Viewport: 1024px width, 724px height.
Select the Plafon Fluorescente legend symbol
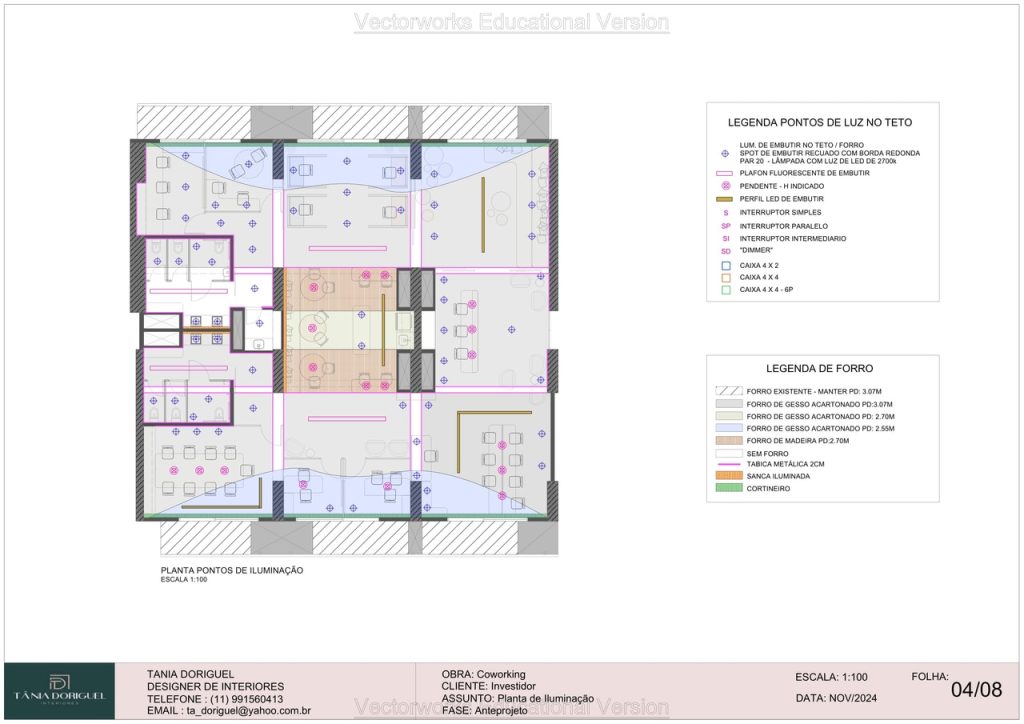tap(726, 173)
